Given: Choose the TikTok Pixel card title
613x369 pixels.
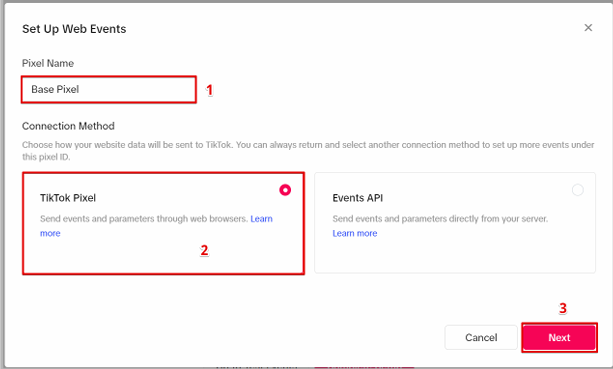Looking at the screenshot, I should (x=68, y=198).
